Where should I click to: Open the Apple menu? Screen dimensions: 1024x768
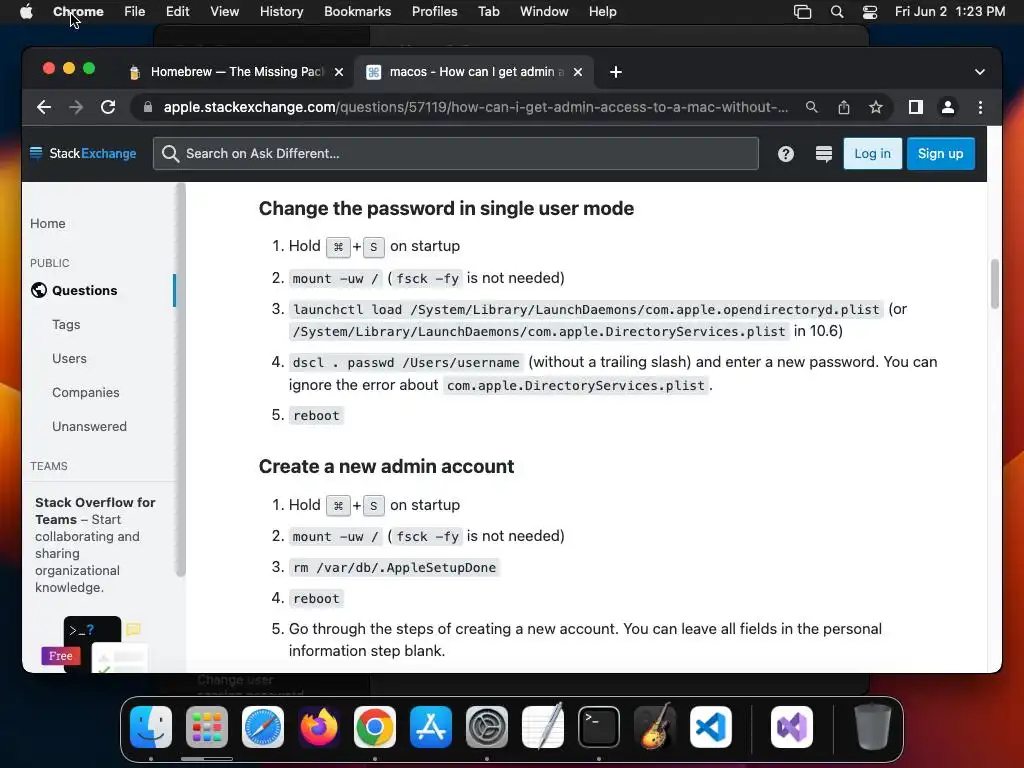click(x=26, y=12)
